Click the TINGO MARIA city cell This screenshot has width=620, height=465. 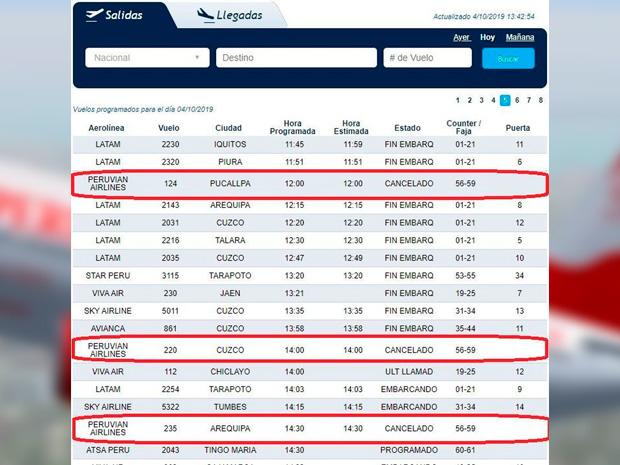230,450
